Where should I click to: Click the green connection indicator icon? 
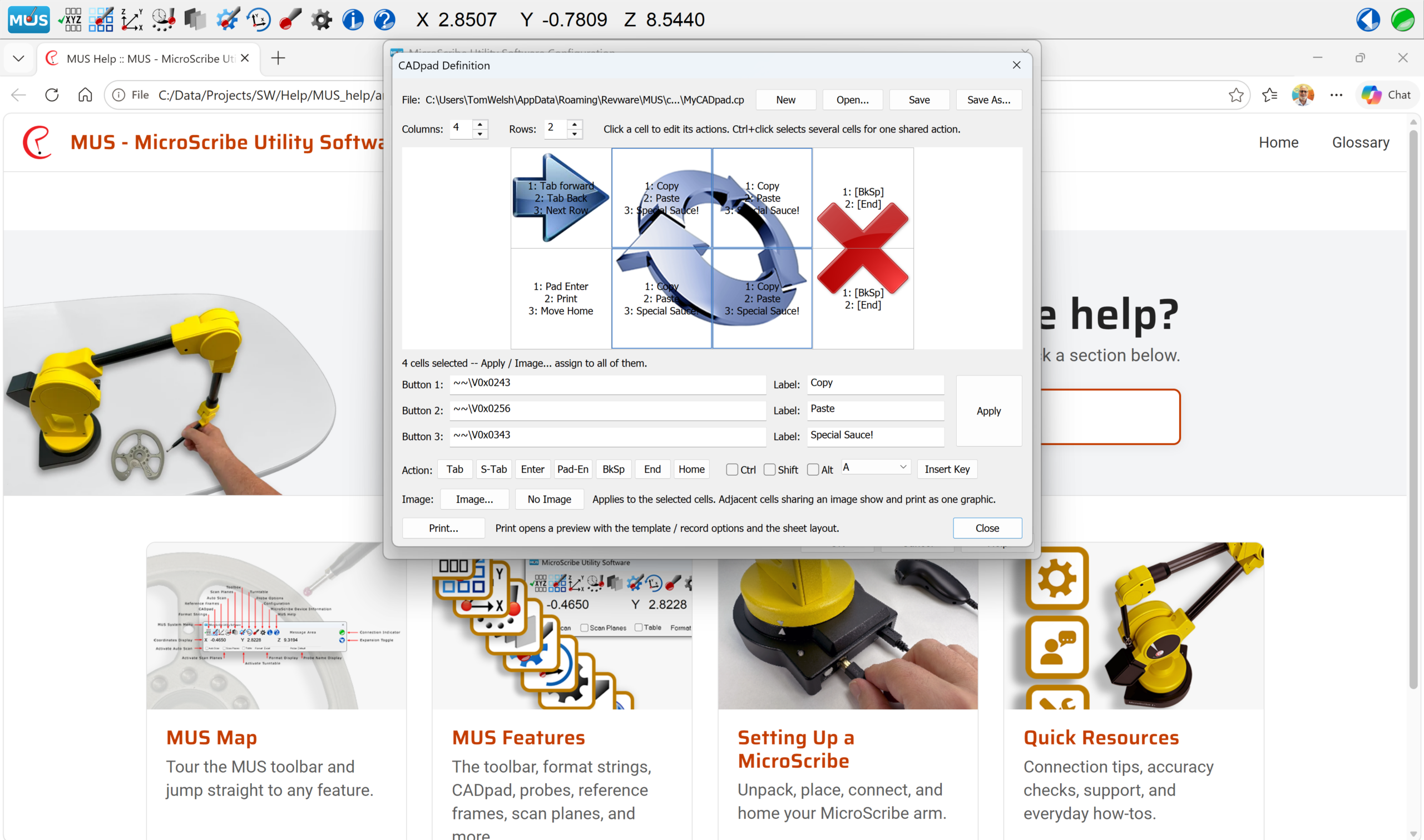click(x=1402, y=20)
